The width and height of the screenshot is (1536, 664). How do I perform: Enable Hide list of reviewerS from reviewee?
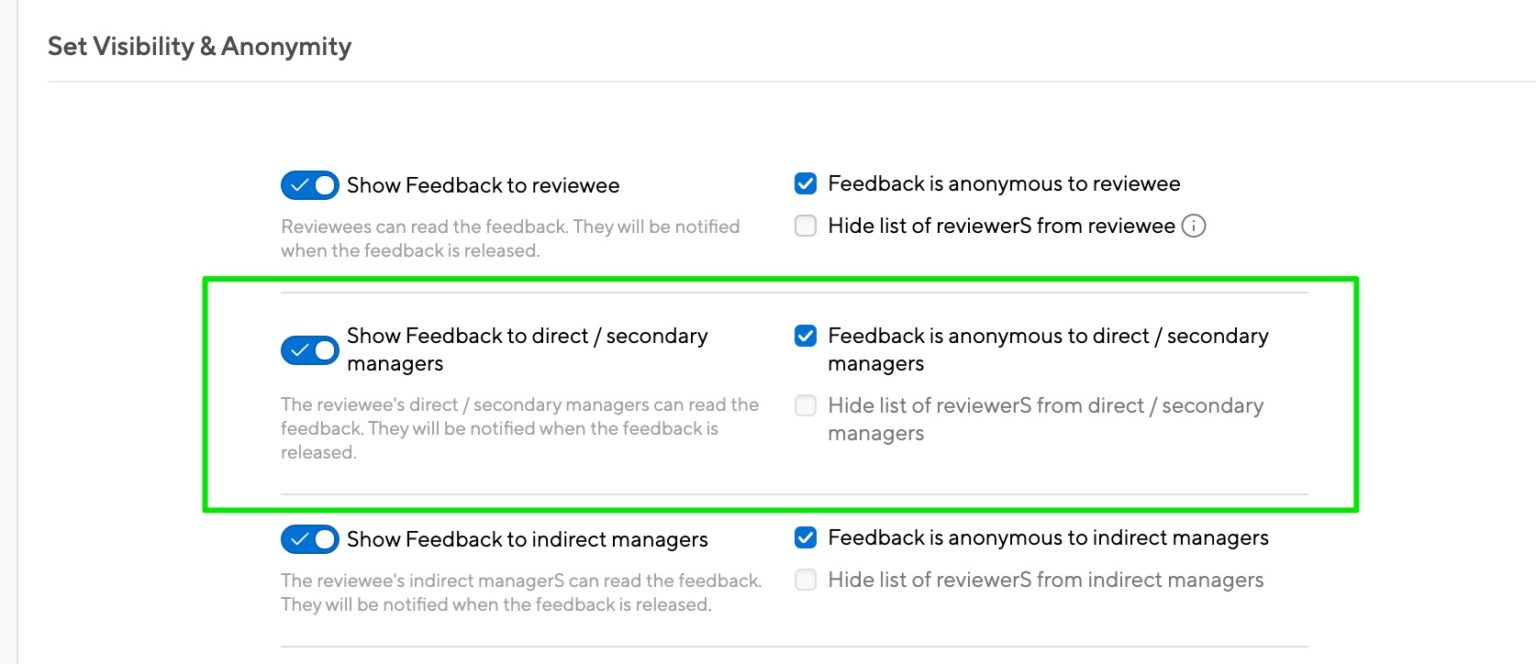point(805,226)
